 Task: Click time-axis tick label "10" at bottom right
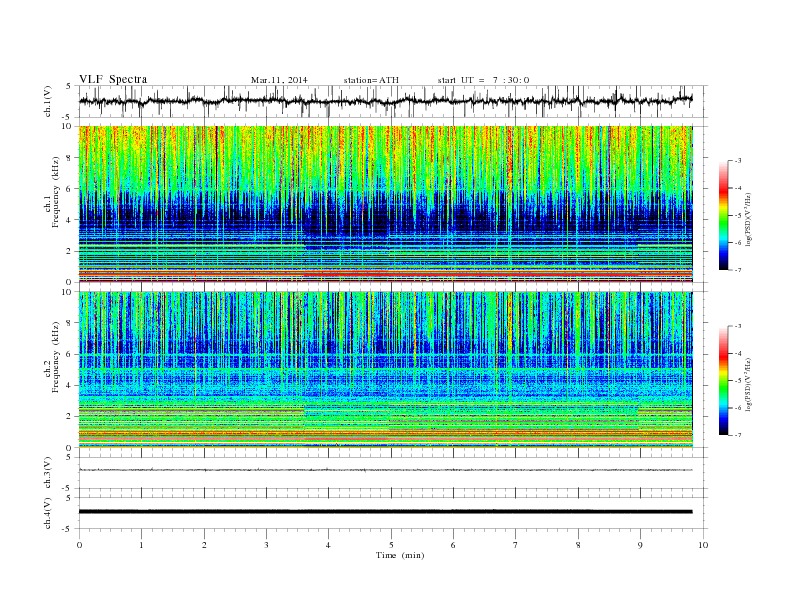[703, 545]
